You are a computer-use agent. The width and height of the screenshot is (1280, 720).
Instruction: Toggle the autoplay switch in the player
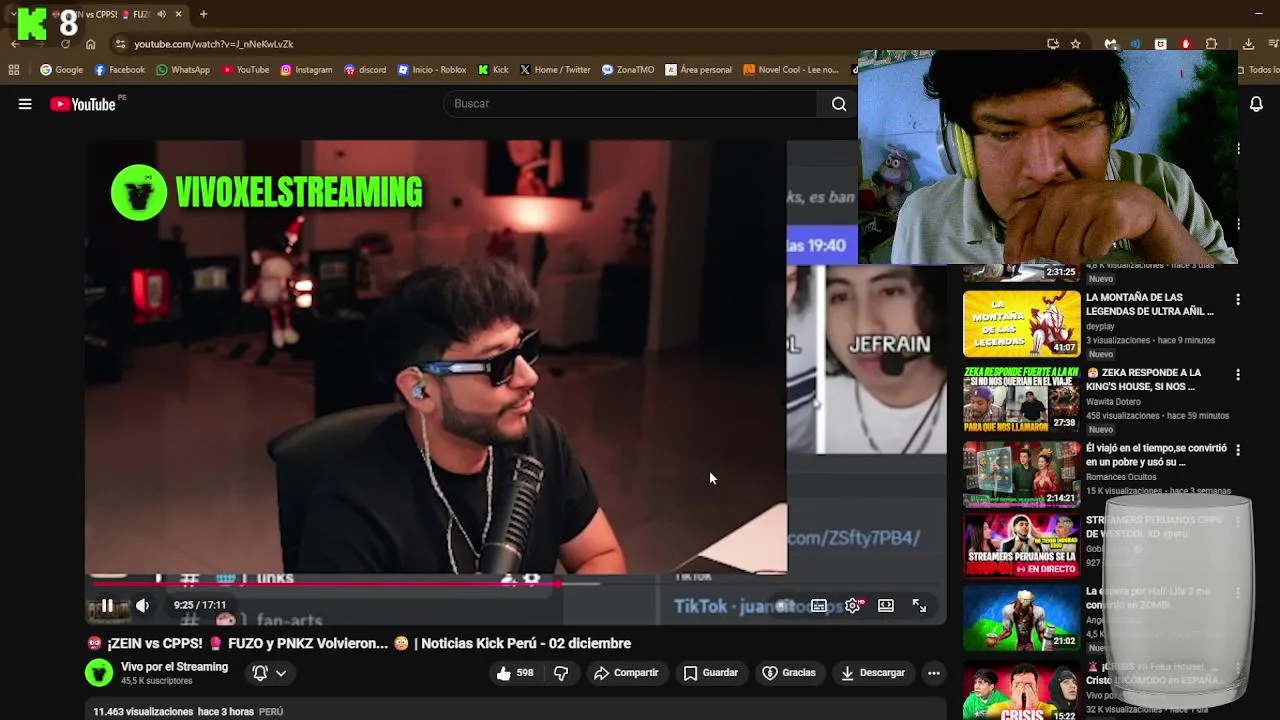[786, 605]
